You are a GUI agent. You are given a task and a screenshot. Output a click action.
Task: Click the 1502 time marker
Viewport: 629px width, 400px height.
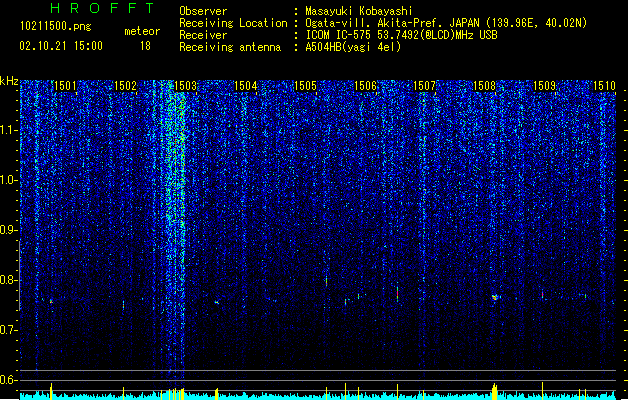[126, 86]
